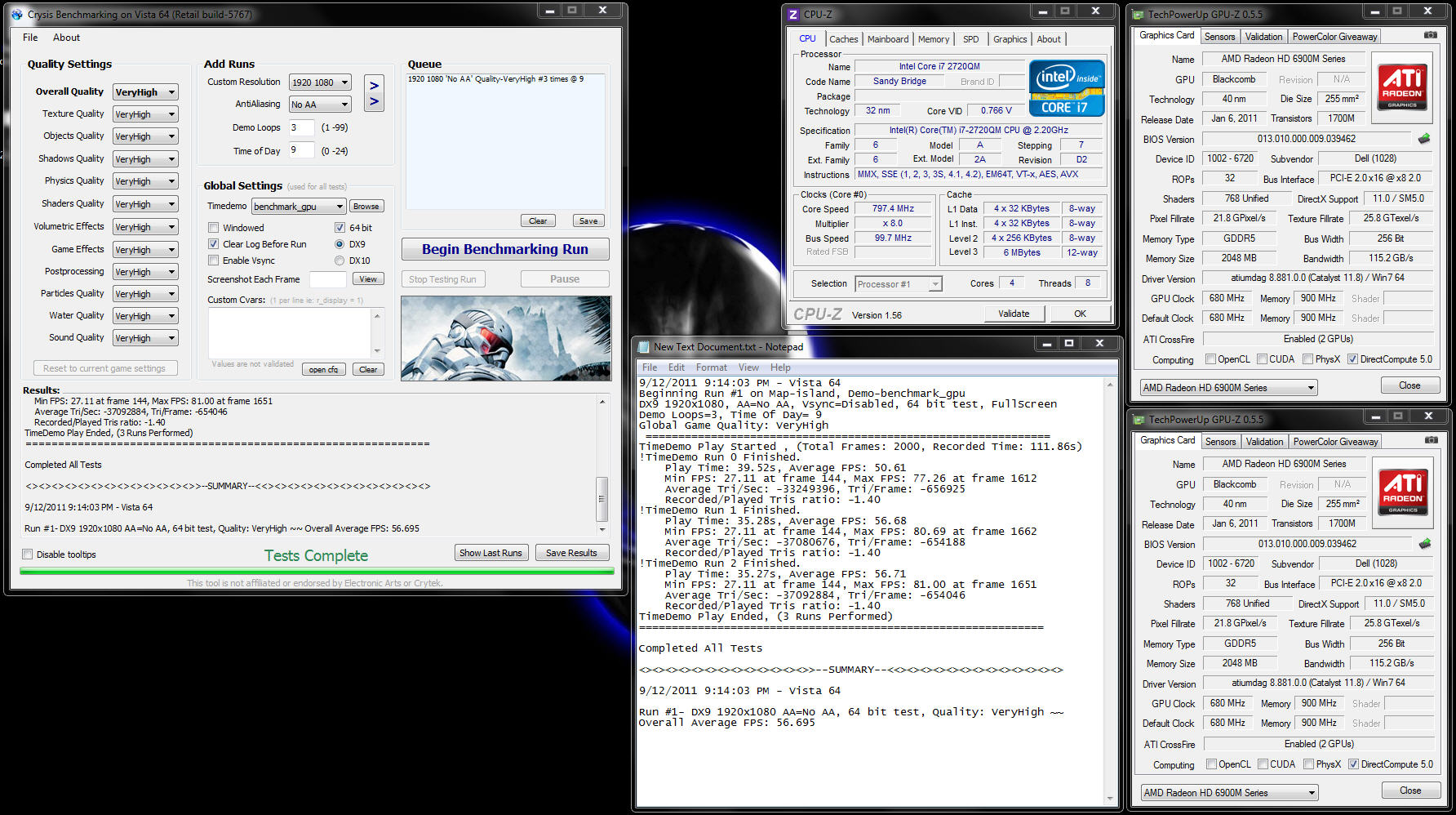Click ATI Radeon logo in lower GPU-Z
The height and width of the screenshot is (815, 1456).
pos(1403,492)
